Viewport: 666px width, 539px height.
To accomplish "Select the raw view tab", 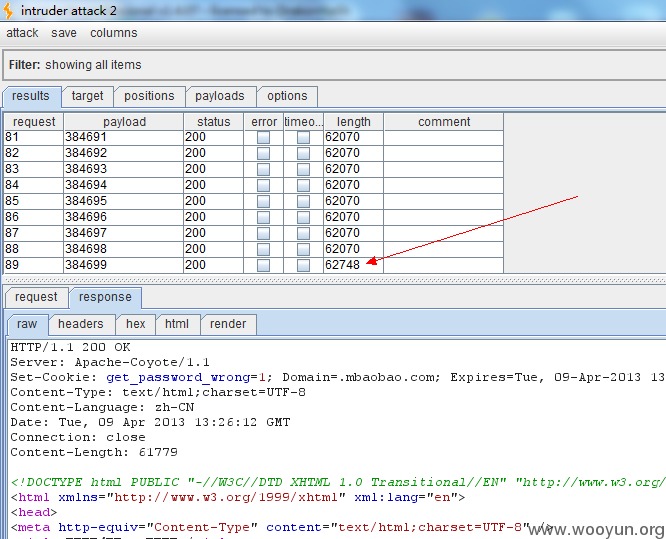I will click(27, 324).
